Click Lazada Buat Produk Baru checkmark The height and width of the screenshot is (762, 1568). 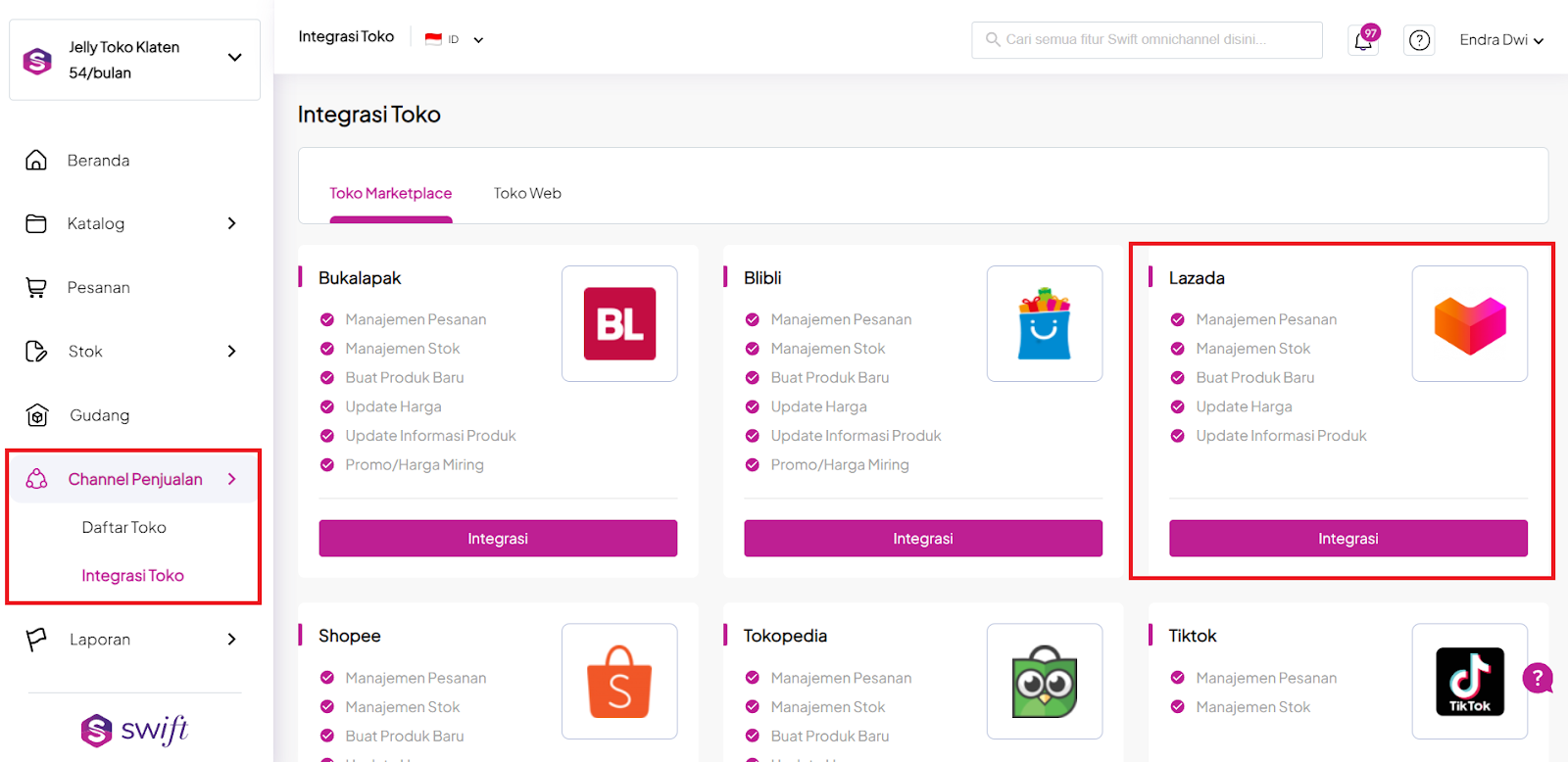[1178, 378]
